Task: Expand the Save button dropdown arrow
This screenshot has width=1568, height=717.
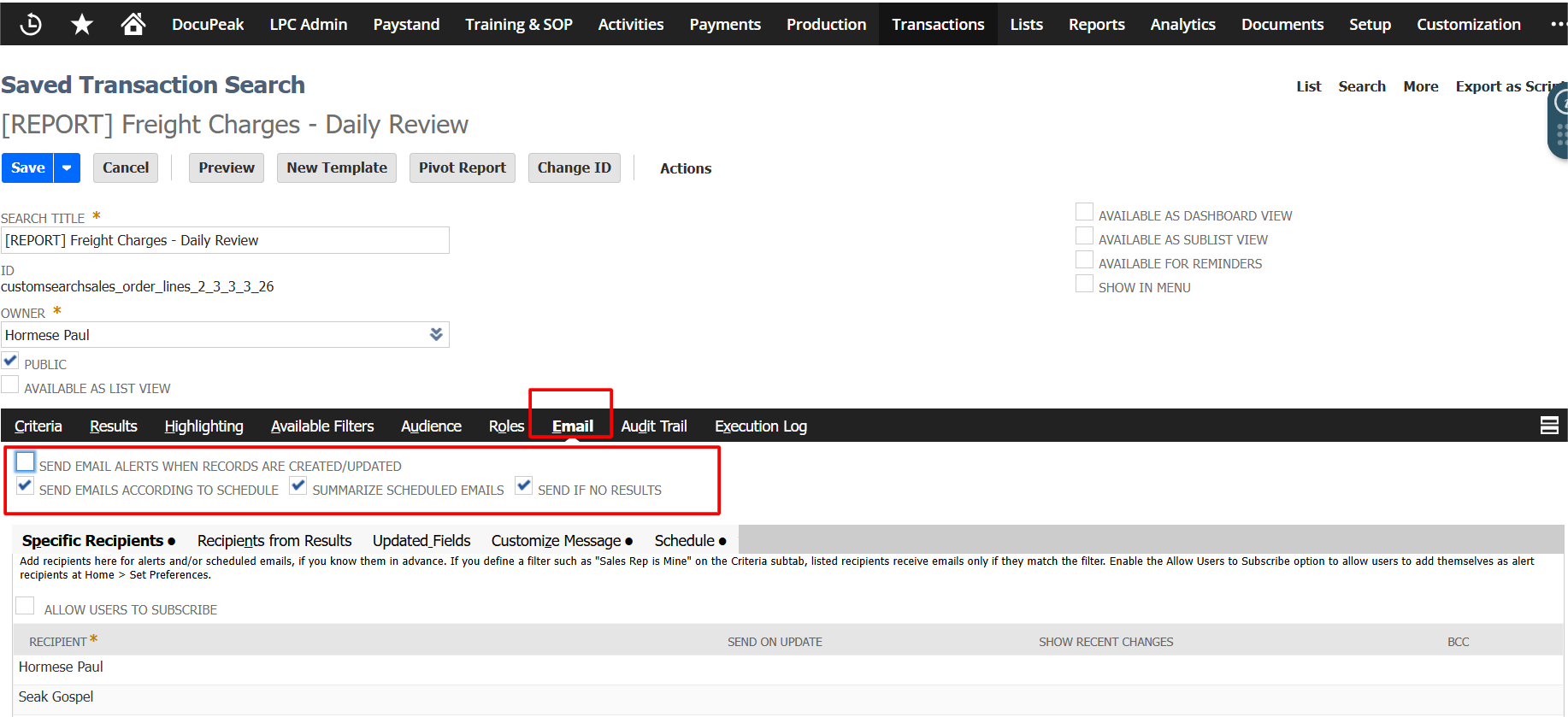Action: point(67,168)
